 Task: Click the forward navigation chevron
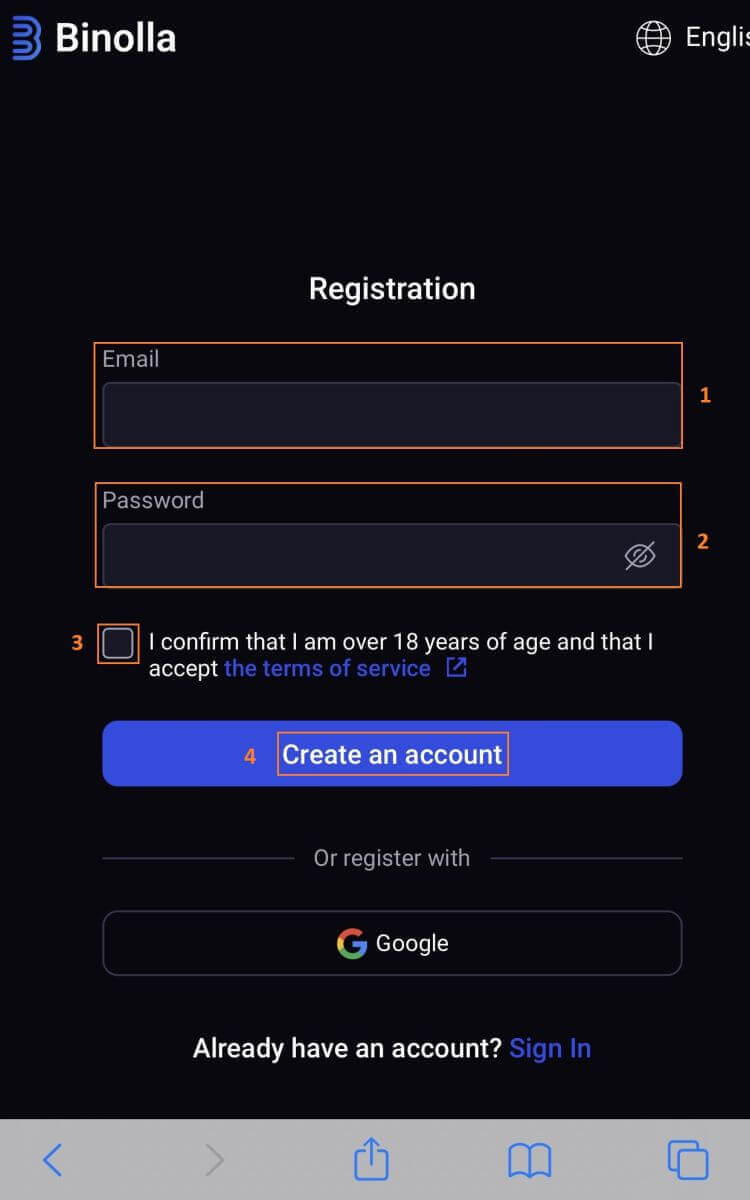click(212, 1159)
